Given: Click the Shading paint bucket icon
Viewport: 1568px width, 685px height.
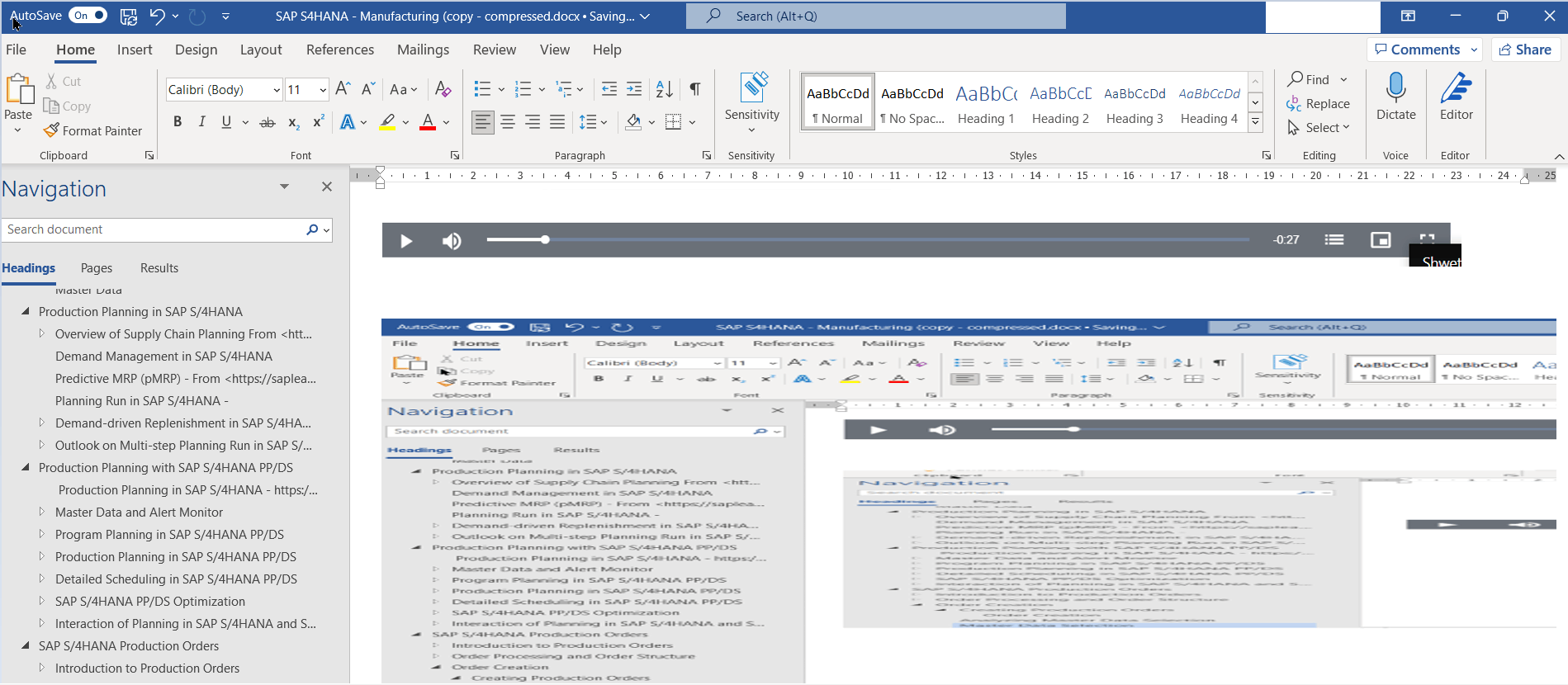Looking at the screenshot, I should pos(633,122).
